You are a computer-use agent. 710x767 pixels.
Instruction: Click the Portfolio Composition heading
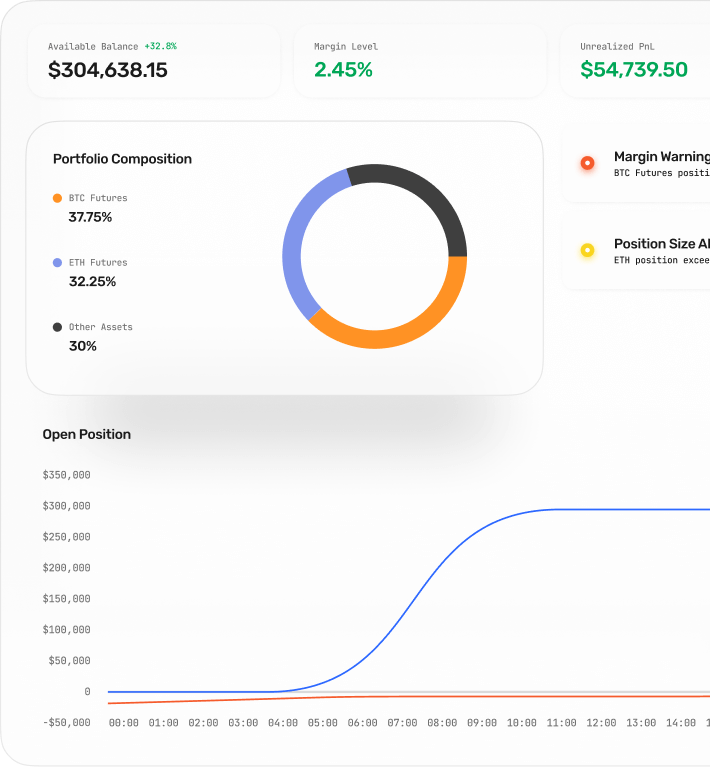[x=122, y=159]
